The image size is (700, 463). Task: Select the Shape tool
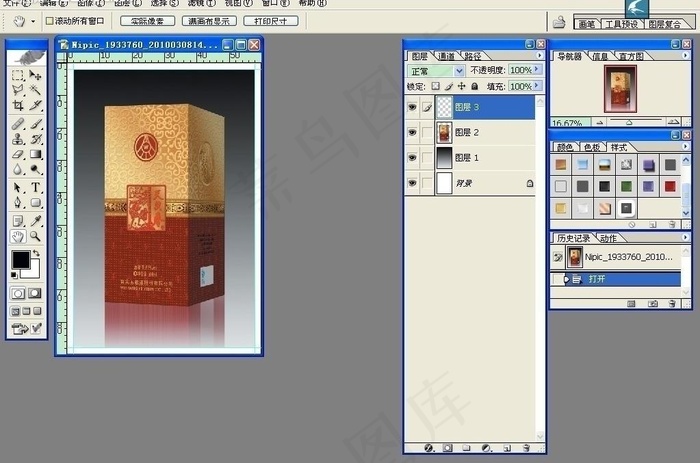point(35,203)
